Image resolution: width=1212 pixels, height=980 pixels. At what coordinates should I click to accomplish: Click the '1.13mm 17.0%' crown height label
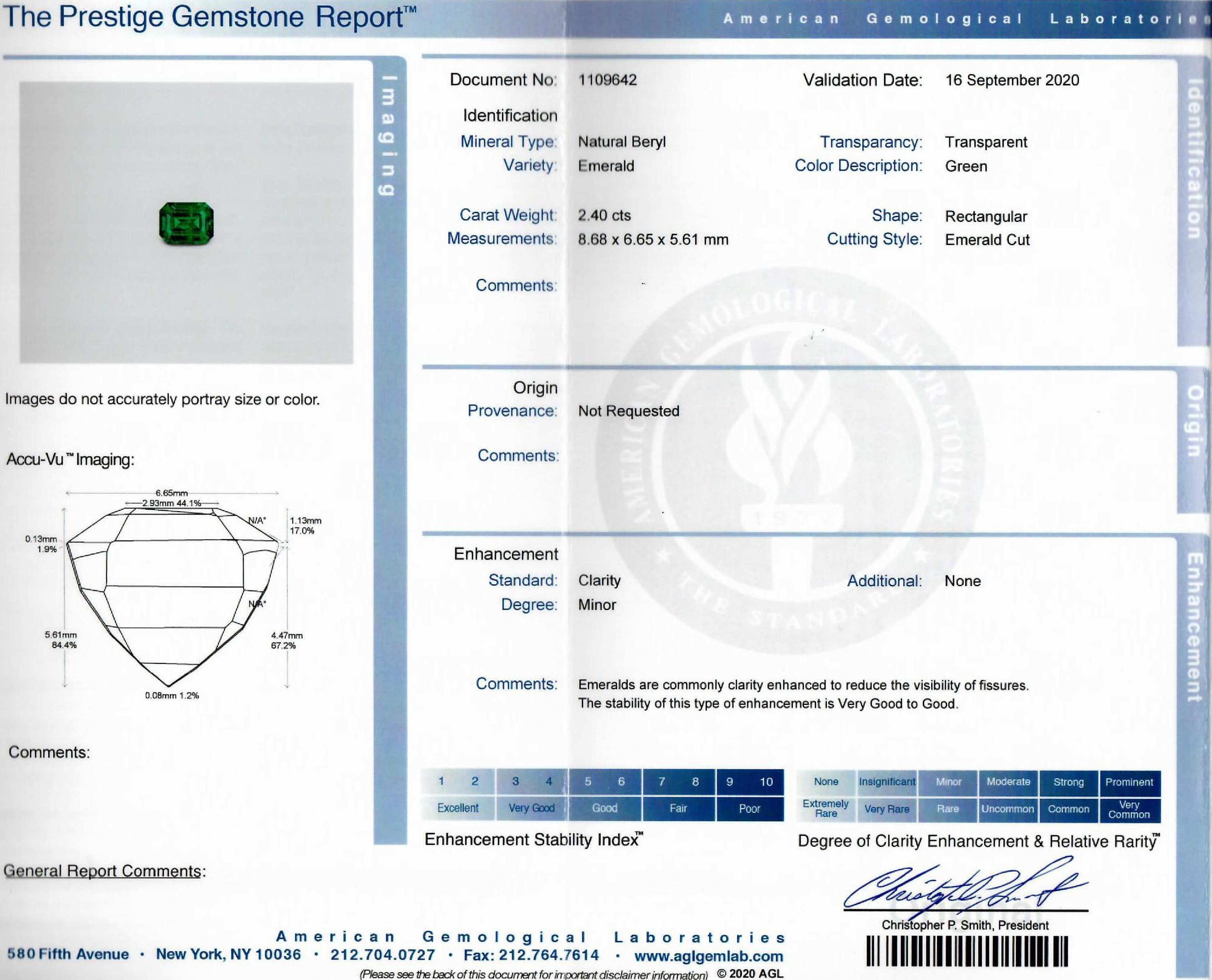point(306,526)
